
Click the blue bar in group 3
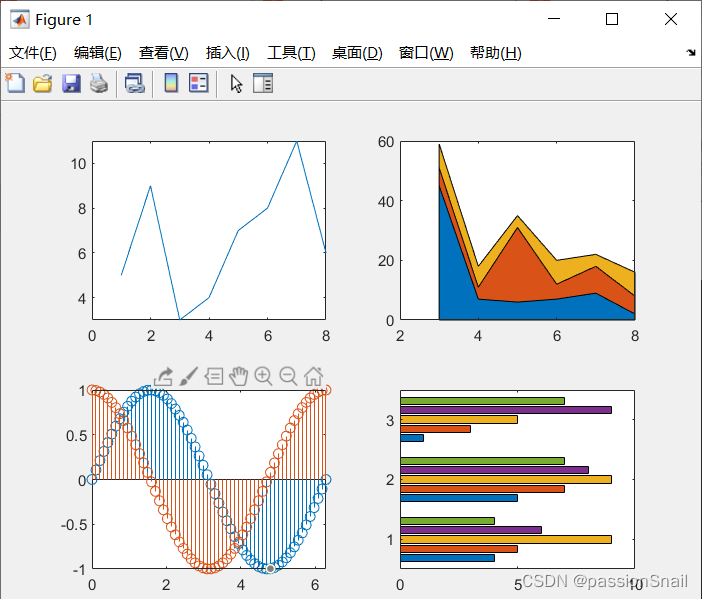[412, 438]
